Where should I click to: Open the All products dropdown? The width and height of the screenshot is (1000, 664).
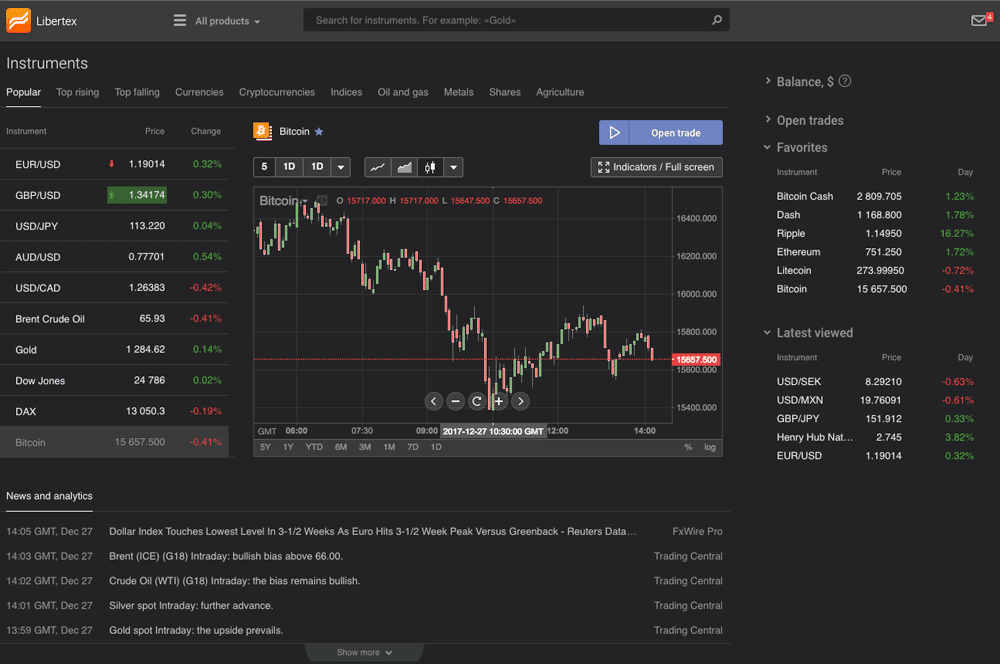(x=227, y=21)
